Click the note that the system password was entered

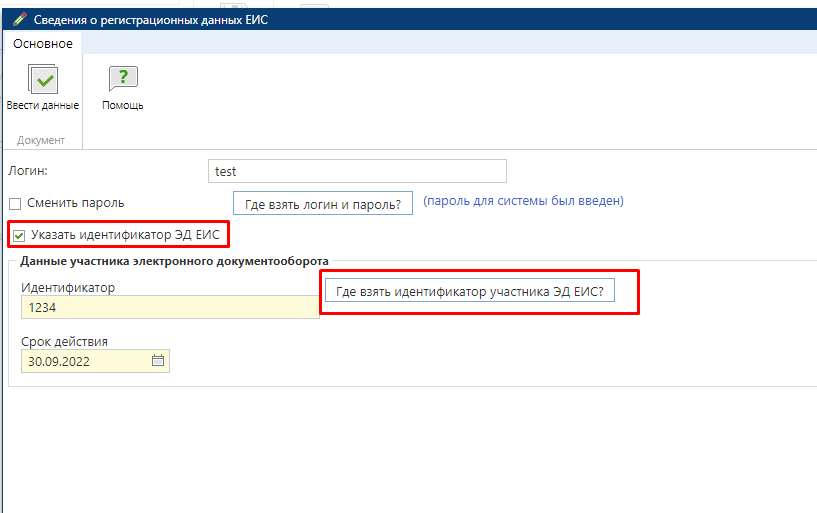point(523,201)
